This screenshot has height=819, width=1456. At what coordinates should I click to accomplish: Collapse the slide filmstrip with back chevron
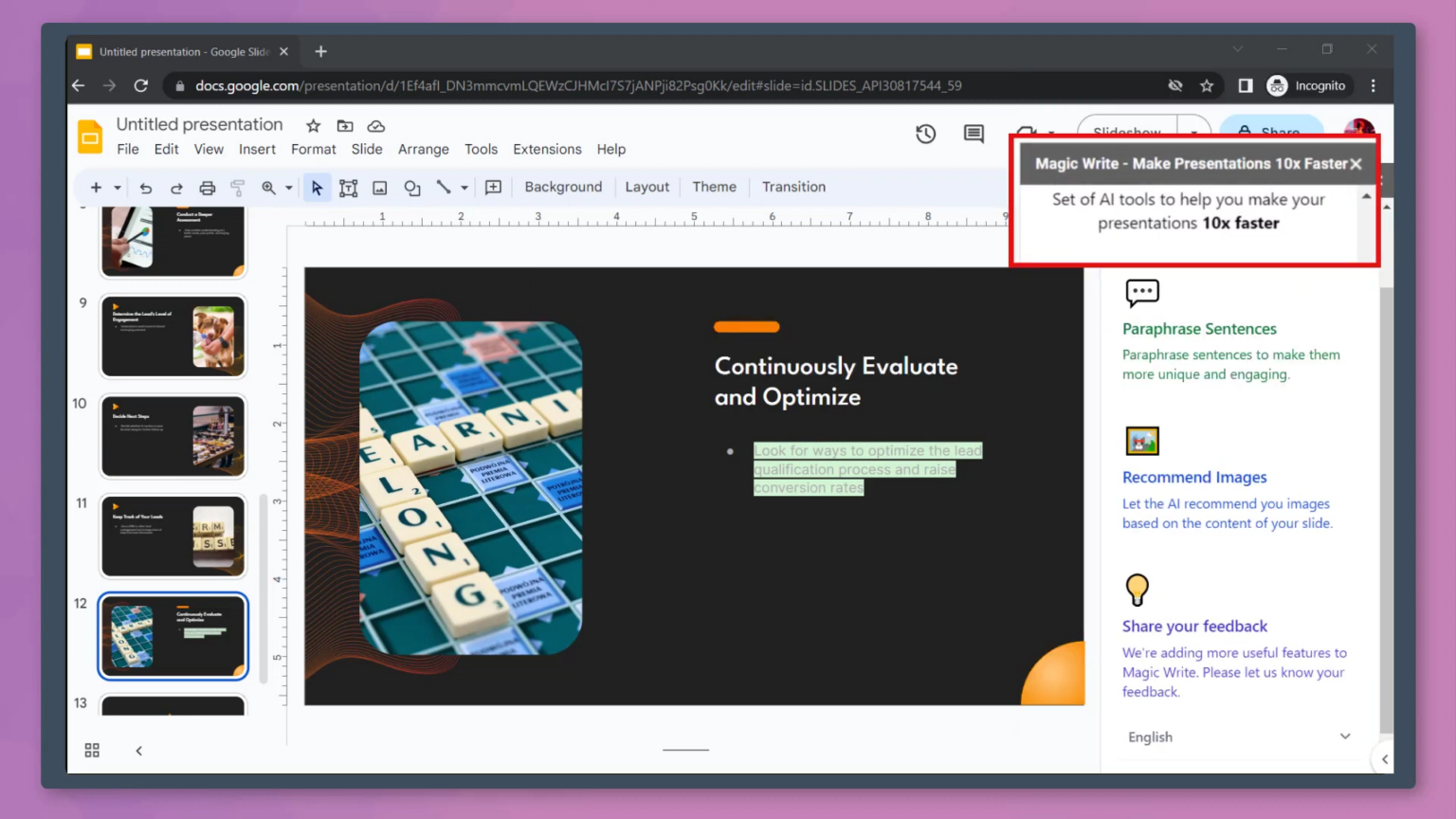[138, 750]
